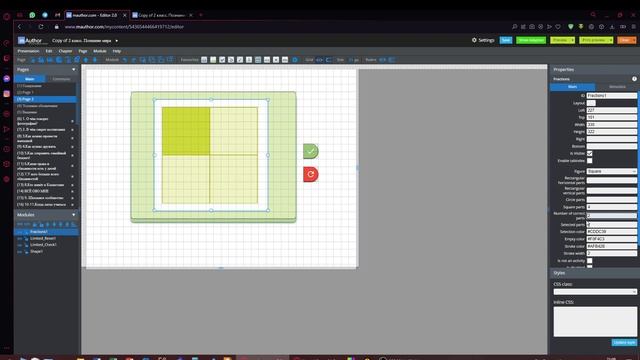Switch to second tab in Properties panel
This screenshot has width=640, height=360.
(x=617, y=87)
